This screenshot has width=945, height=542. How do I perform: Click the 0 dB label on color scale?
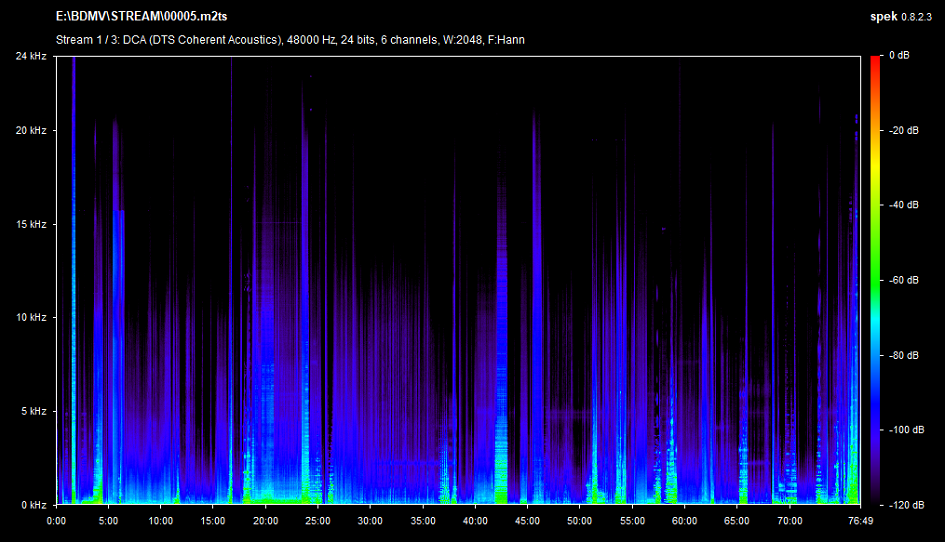pyautogui.click(x=903, y=56)
